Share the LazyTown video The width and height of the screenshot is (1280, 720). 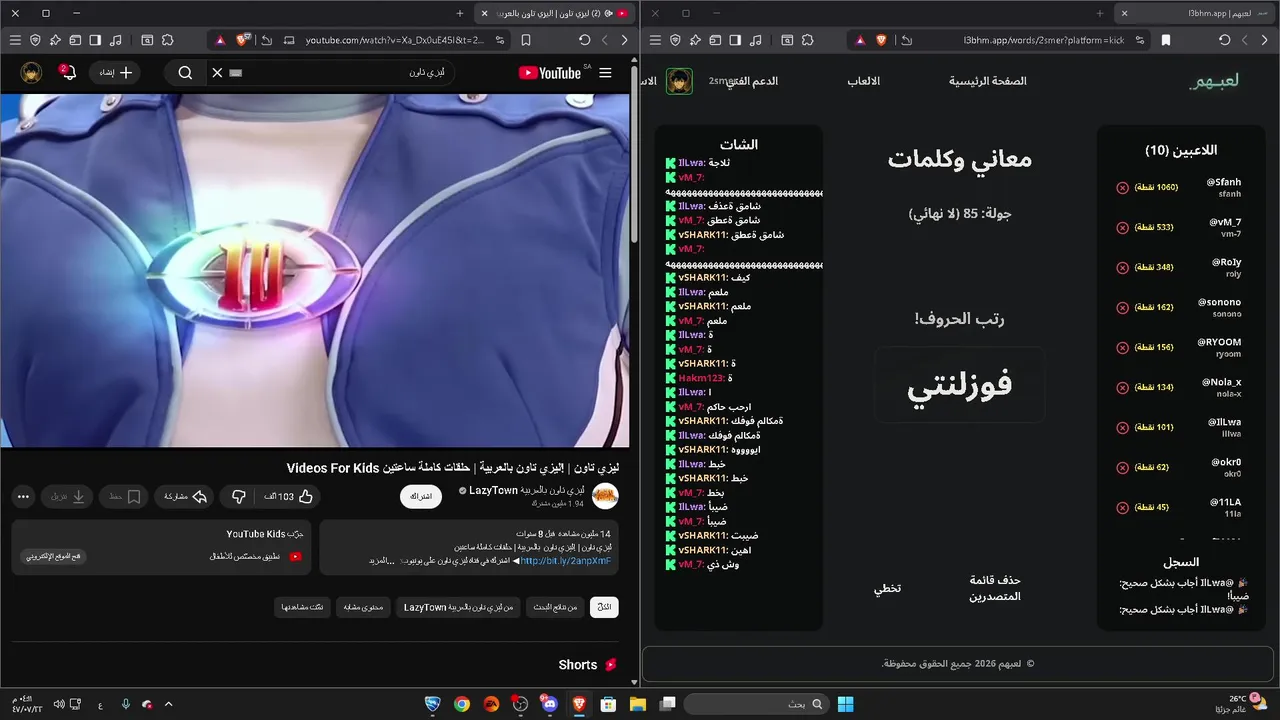click(x=185, y=496)
